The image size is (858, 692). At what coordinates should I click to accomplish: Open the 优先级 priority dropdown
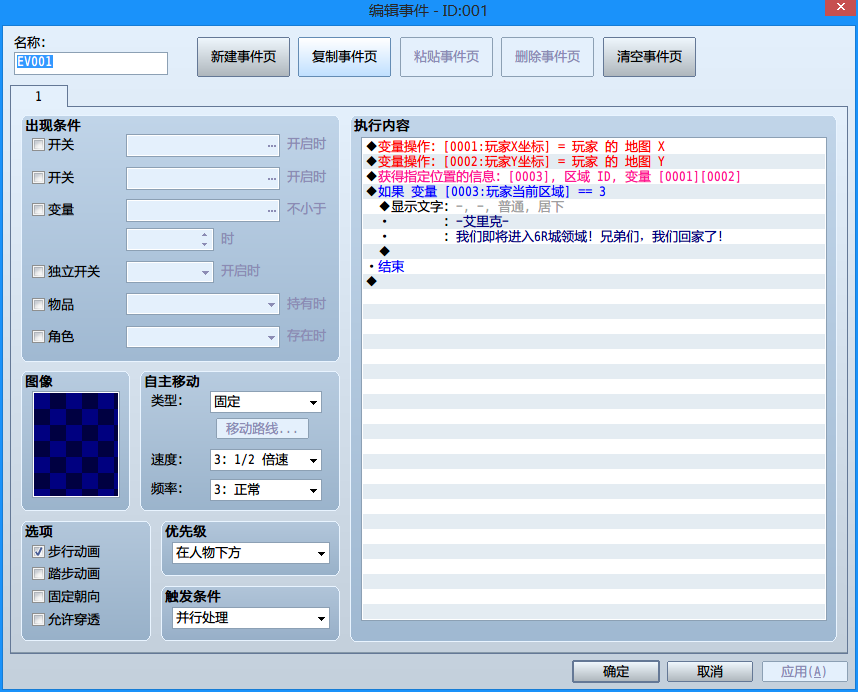point(251,553)
